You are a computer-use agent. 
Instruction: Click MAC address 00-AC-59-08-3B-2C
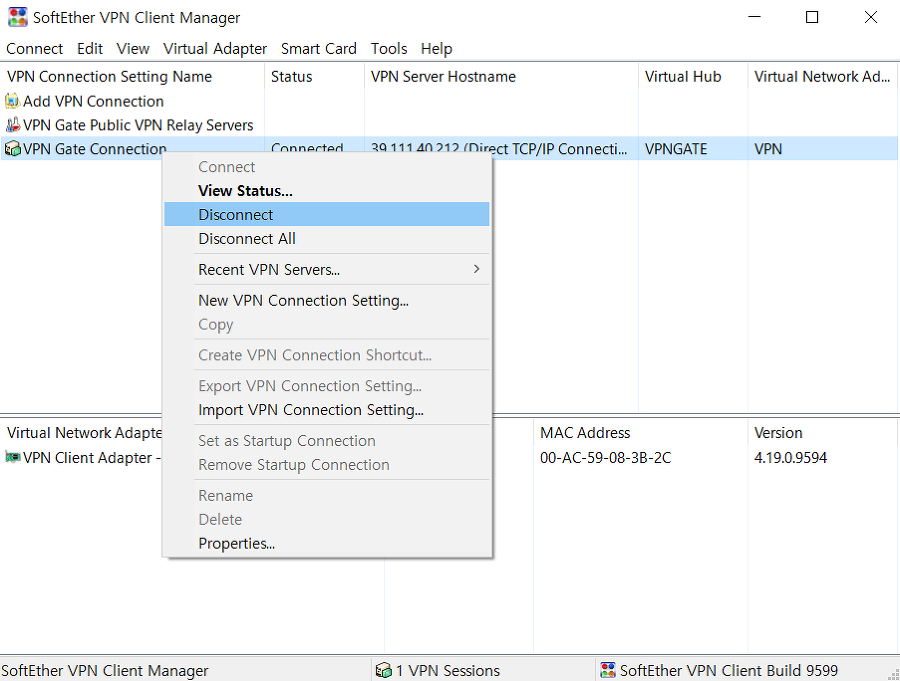tap(605, 457)
